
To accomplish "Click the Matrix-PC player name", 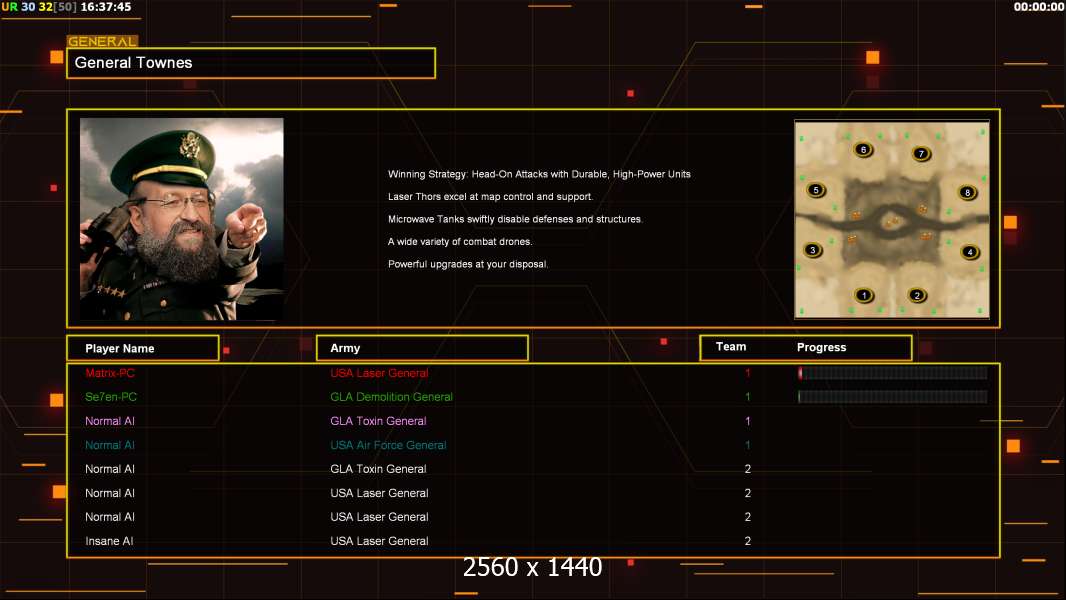I will pyautogui.click(x=110, y=373).
